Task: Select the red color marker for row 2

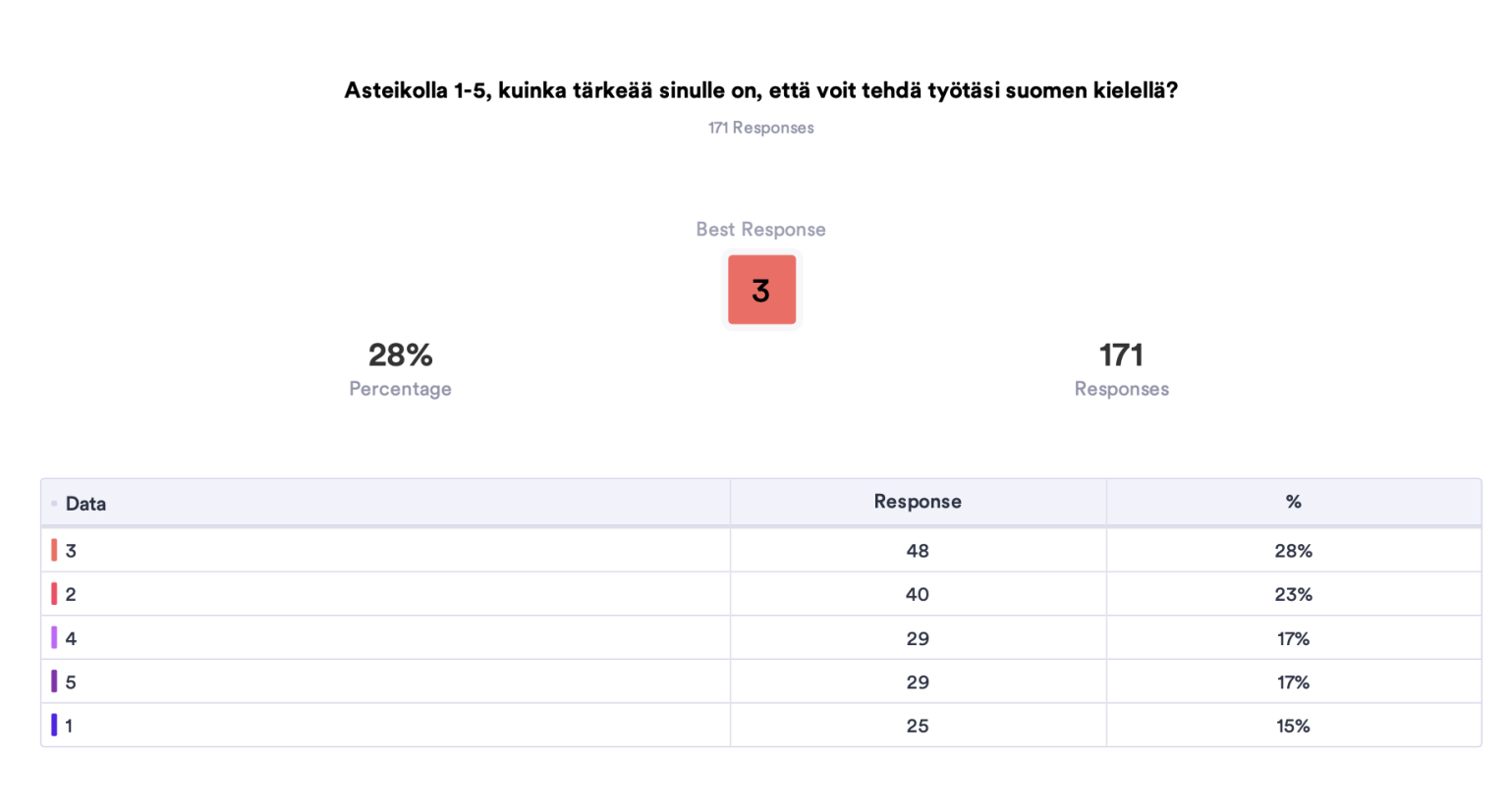Action: [54, 594]
